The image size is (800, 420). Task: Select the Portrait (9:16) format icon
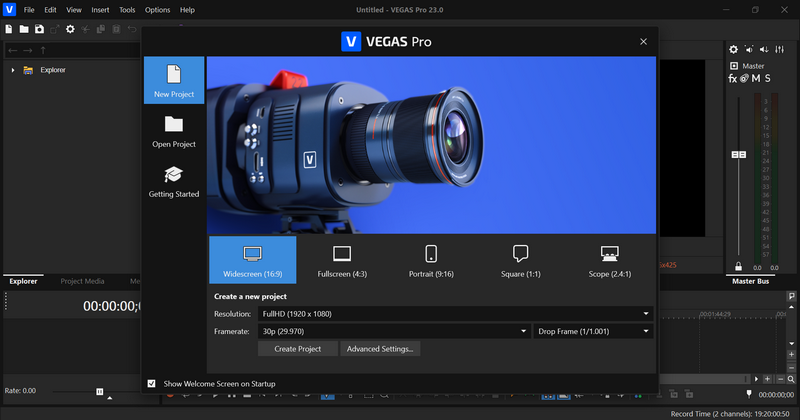431,260
